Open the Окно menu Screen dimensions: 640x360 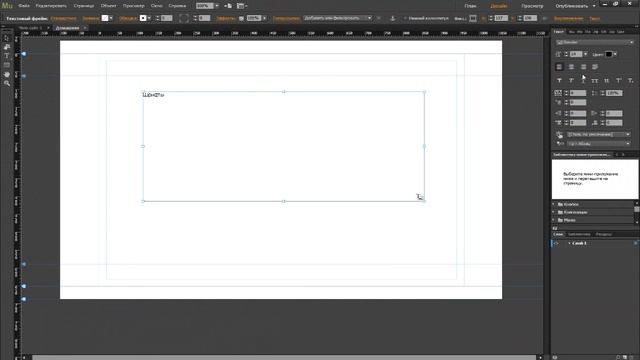tap(157, 6)
